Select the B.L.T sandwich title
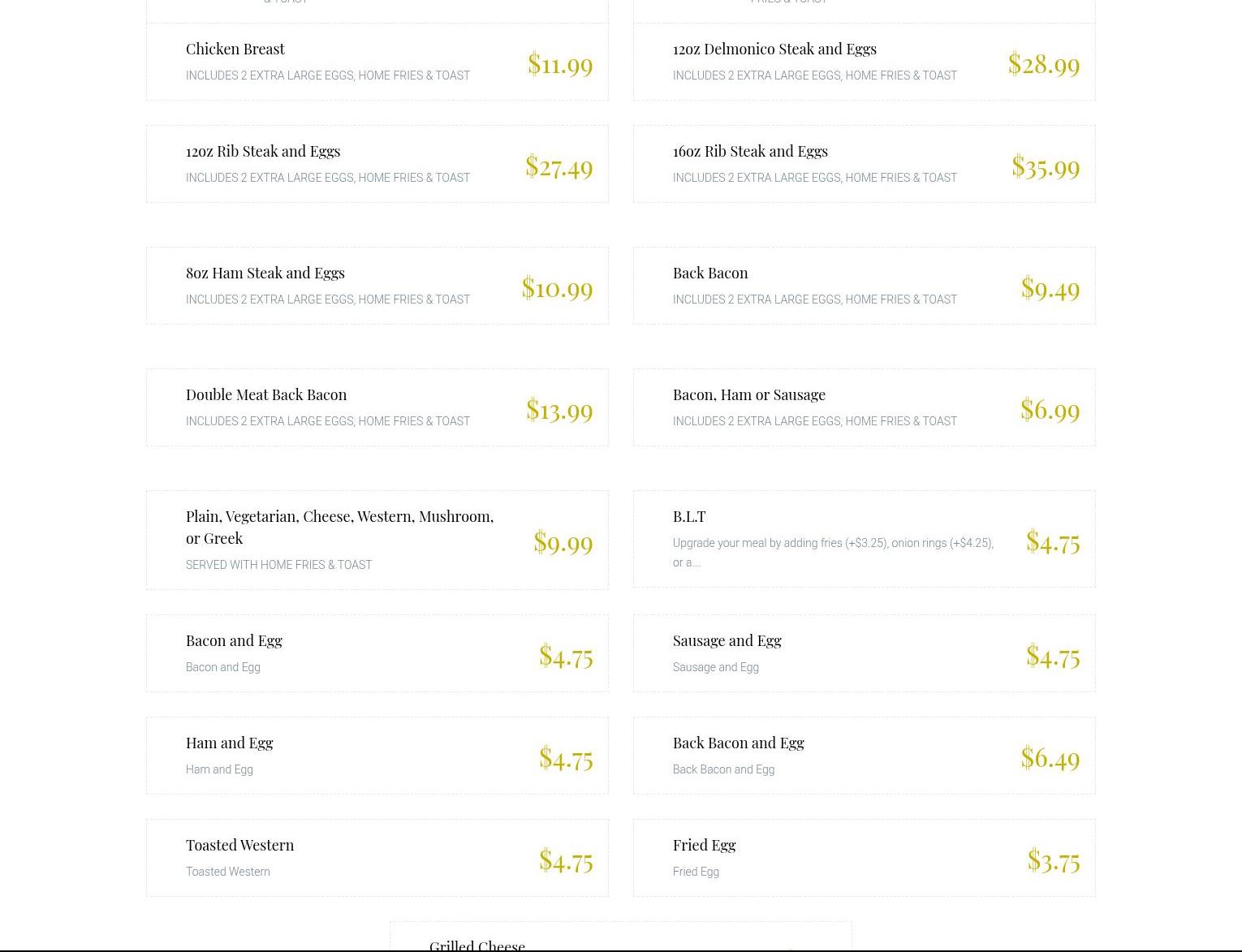This screenshot has height=952, width=1242. [689, 516]
